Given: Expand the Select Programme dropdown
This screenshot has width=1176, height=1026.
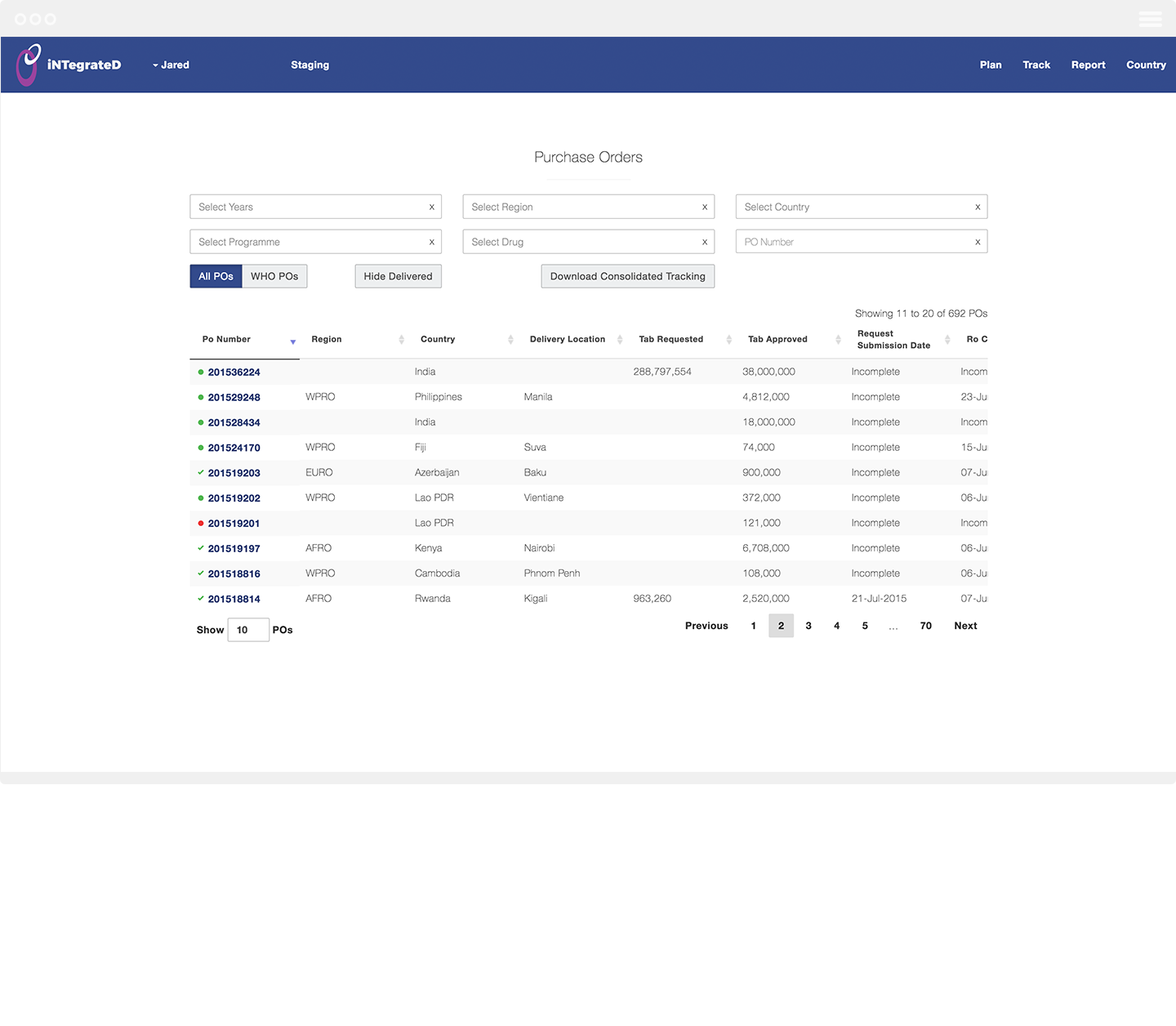Looking at the screenshot, I should (310, 242).
